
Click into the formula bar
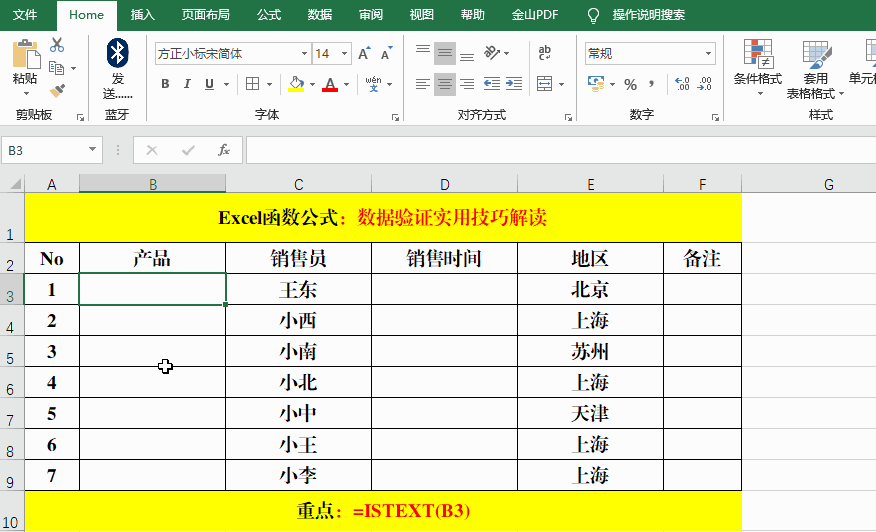[561, 150]
